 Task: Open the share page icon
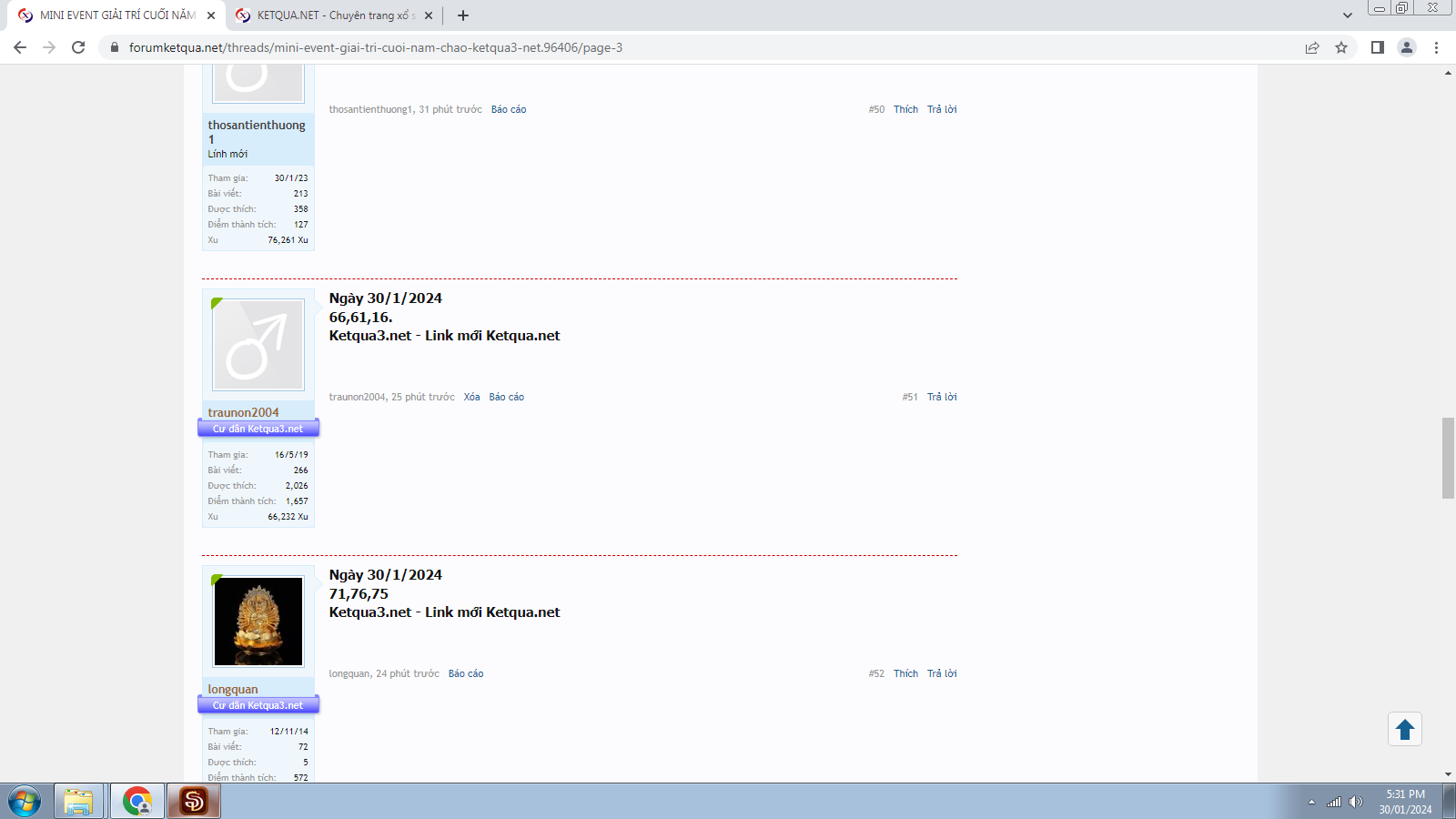1312,47
